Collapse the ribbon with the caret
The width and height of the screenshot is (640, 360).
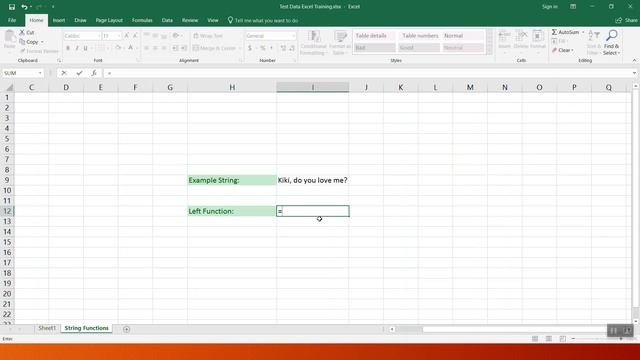tap(634, 60)
